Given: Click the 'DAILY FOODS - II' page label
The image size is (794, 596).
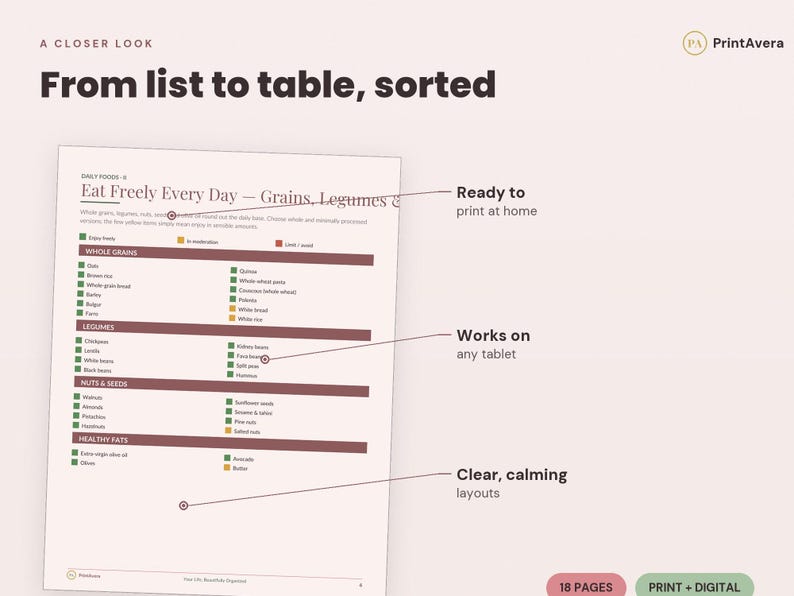Looking at the screenshot, I should [x=104, y=177].
